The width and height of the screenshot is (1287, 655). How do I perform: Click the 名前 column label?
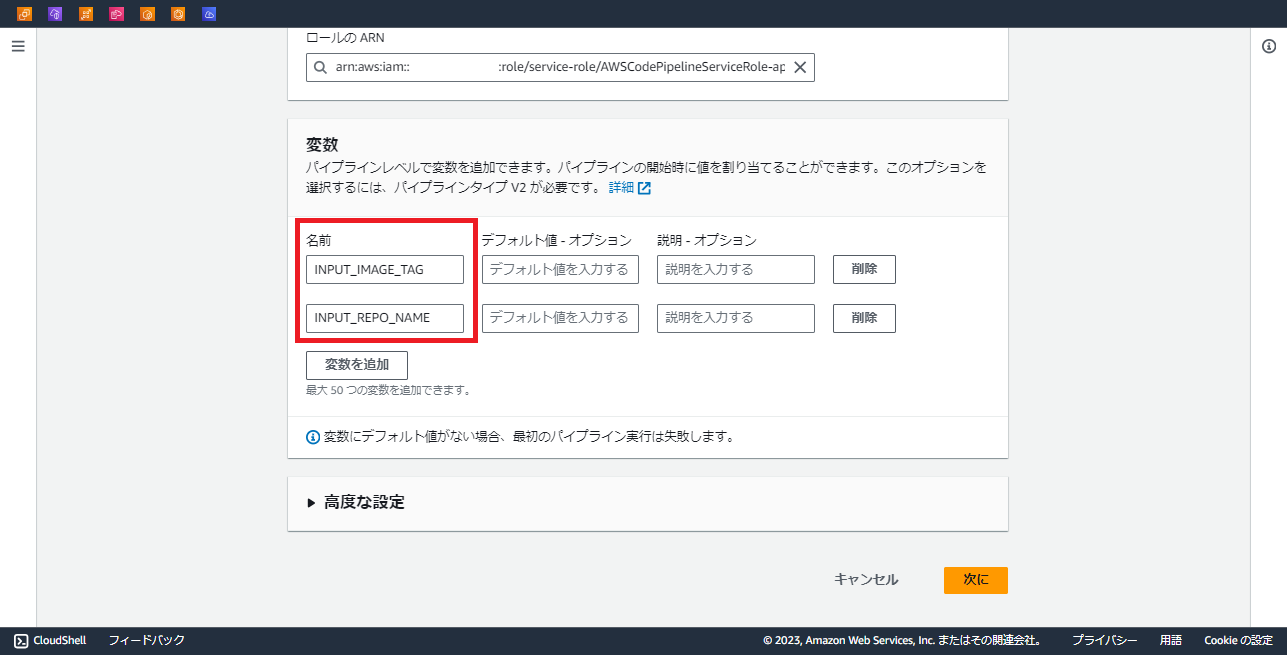tap(319, 240)
